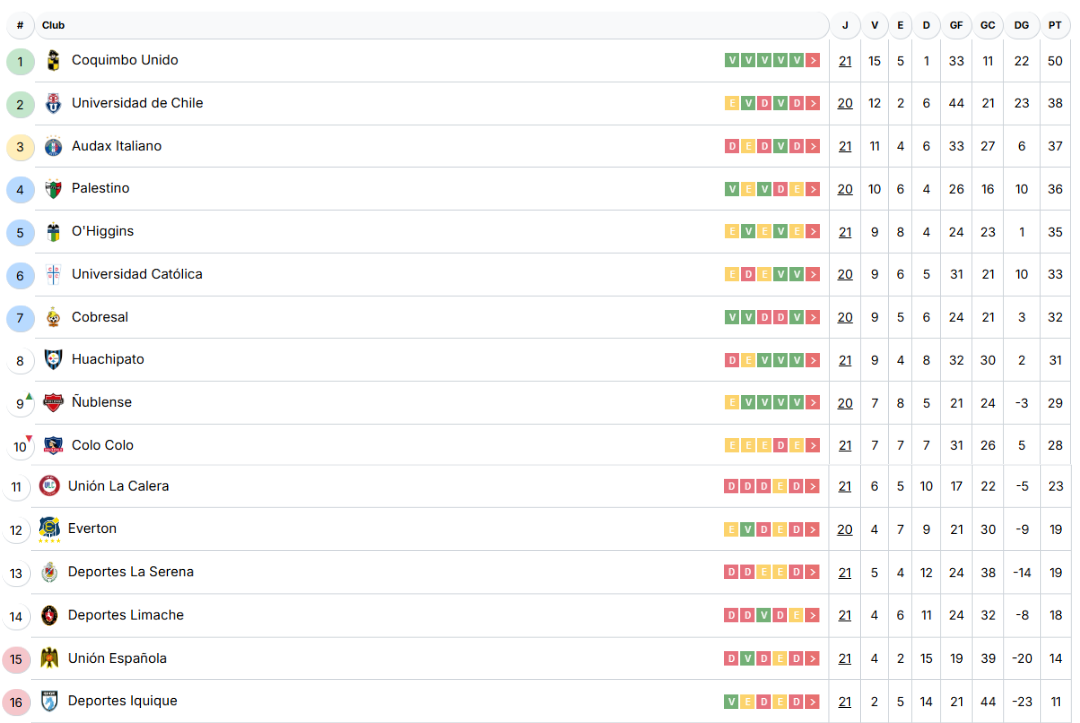1080x723 pixels.
Task: Click the V wins column header
Action: (x=874, y=25)
